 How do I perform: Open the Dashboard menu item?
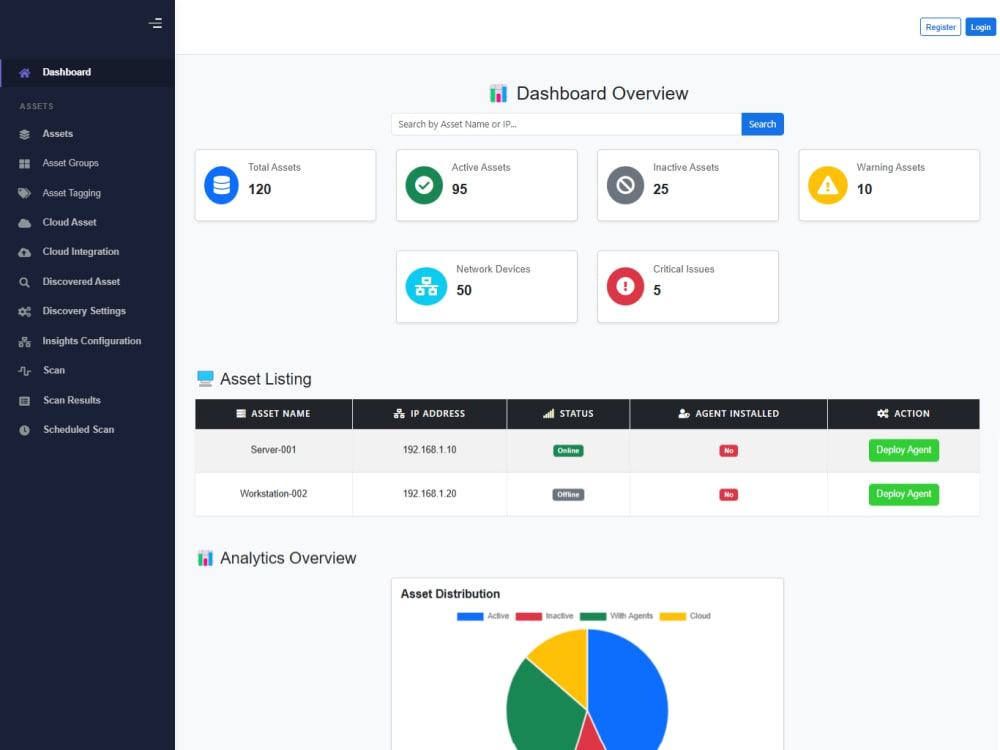pyautogui.click(x=87, y=73)
